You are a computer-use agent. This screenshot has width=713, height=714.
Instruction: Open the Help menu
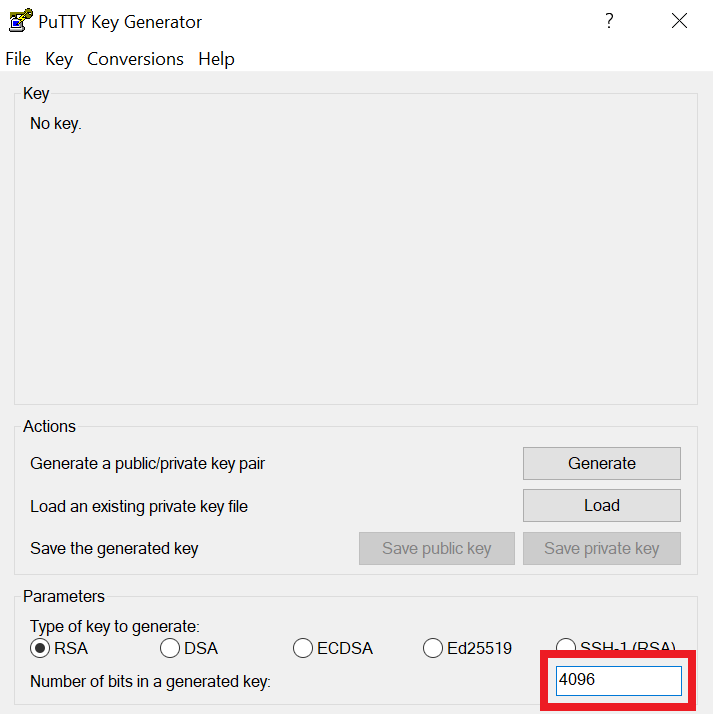[x=216, y=59]
